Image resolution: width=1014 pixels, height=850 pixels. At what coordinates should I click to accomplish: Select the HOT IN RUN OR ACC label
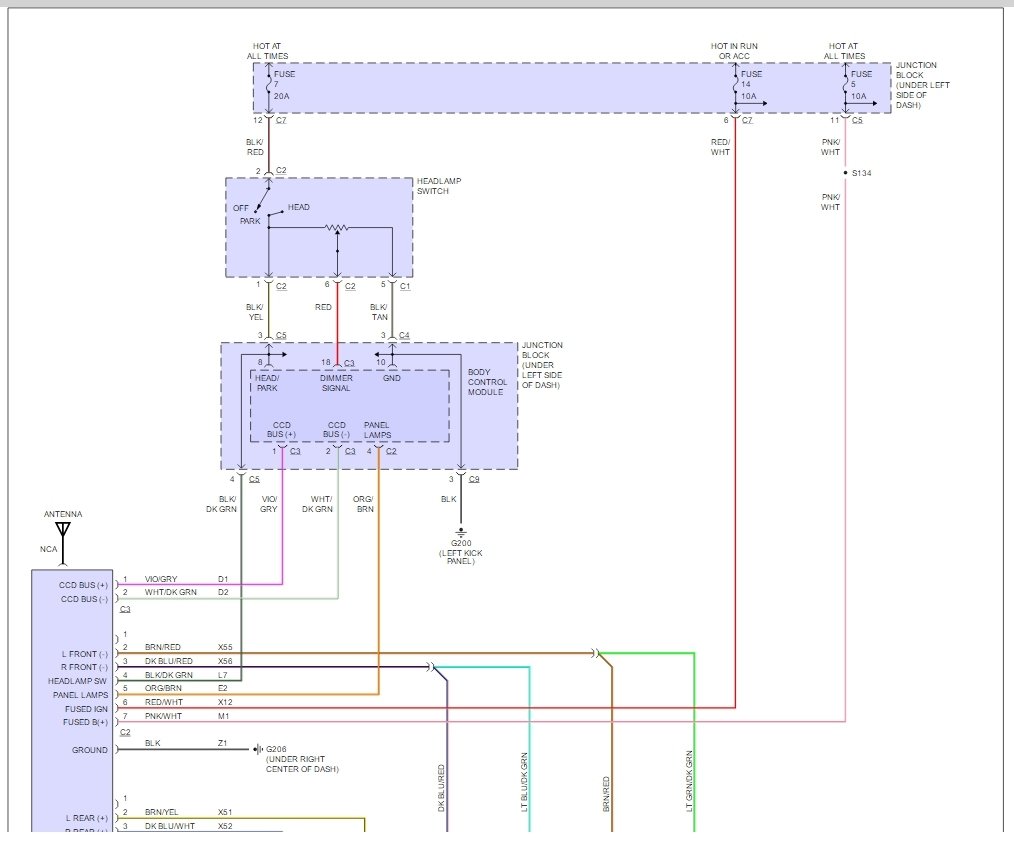[x=735, y=51]
